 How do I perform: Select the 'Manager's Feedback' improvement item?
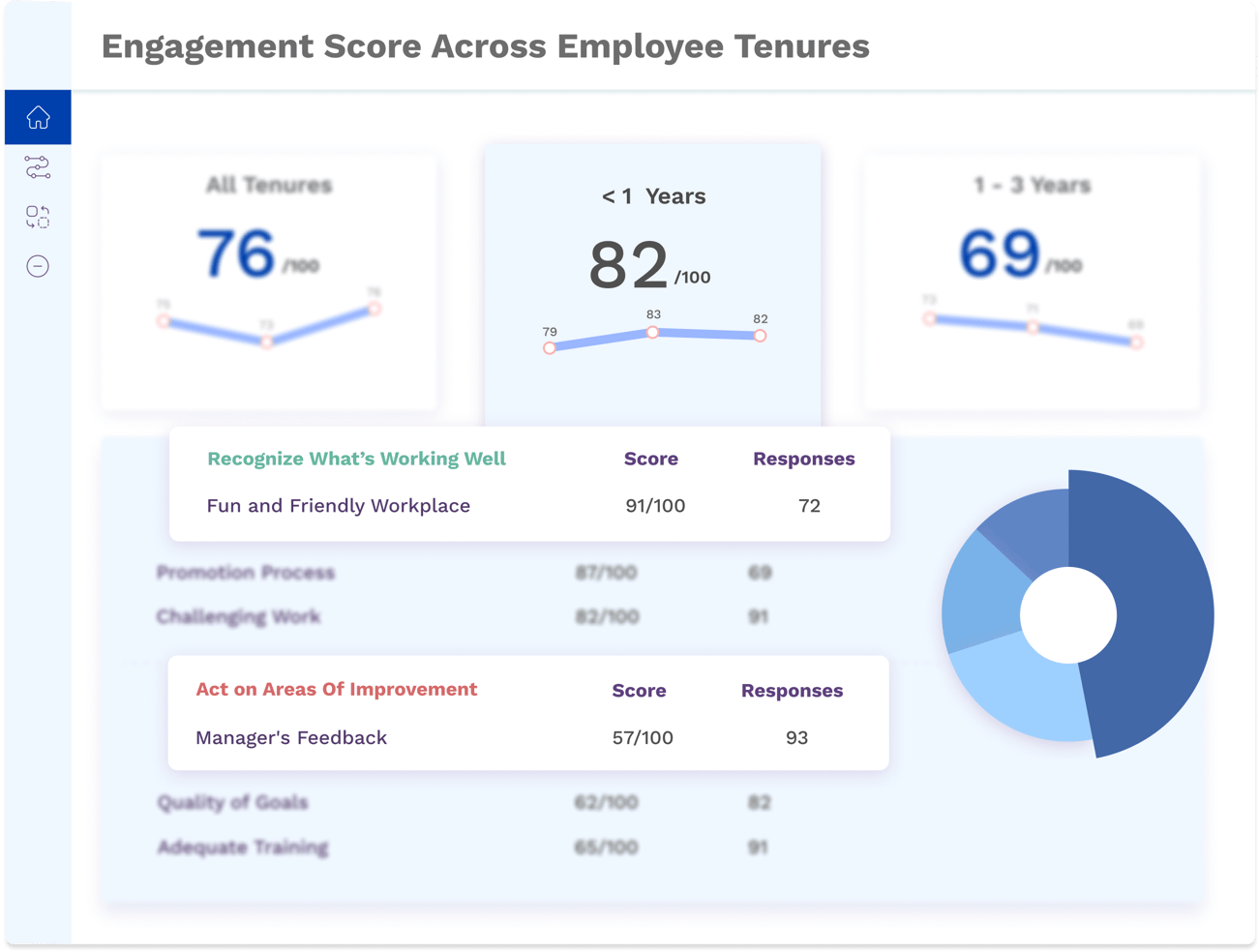click(x=292, y=737)
